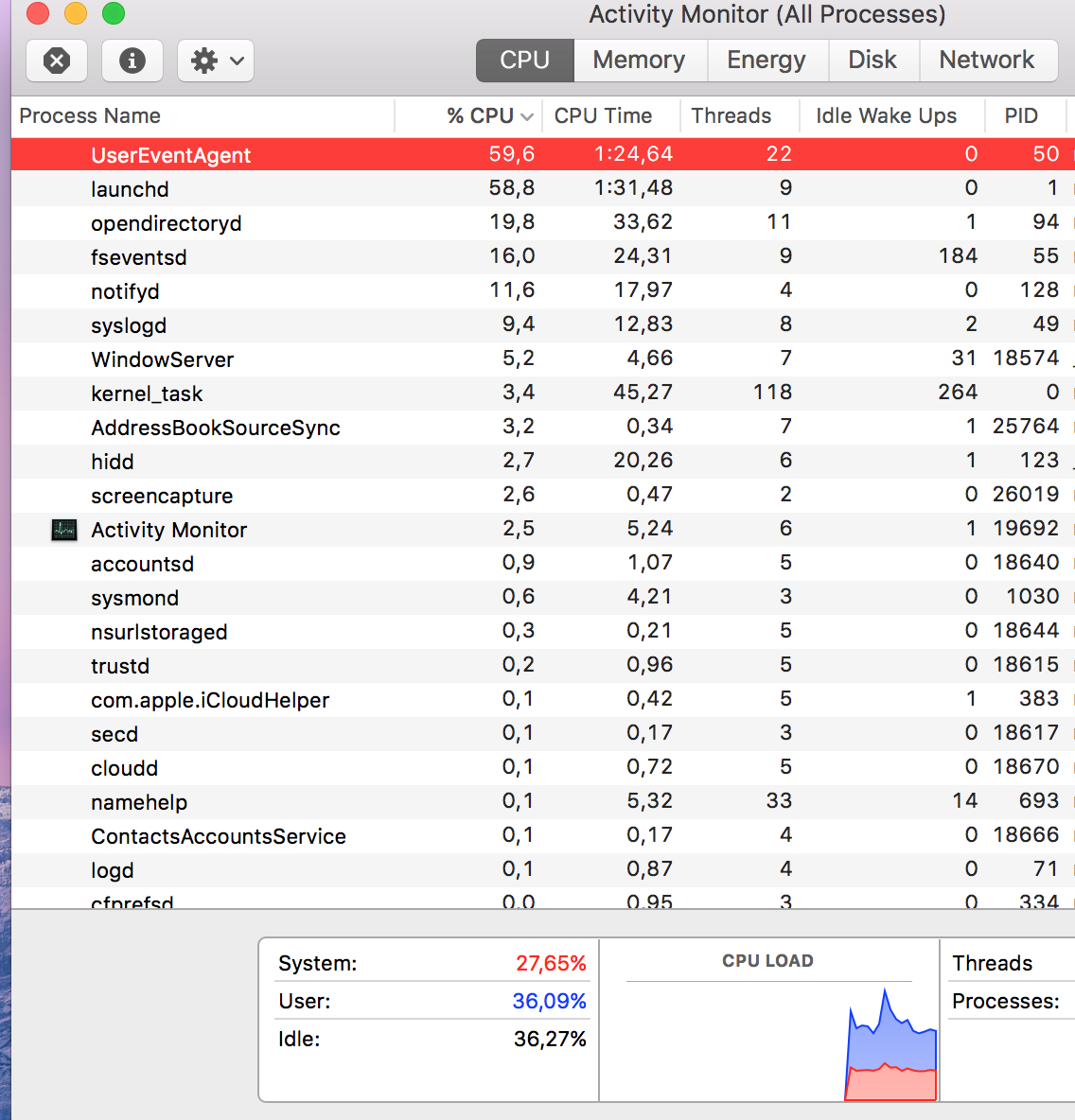The height and width of the screenshot is (1120, 1075).
Task: Click launchd's CPU time 1:31,48
Action: 634,188
